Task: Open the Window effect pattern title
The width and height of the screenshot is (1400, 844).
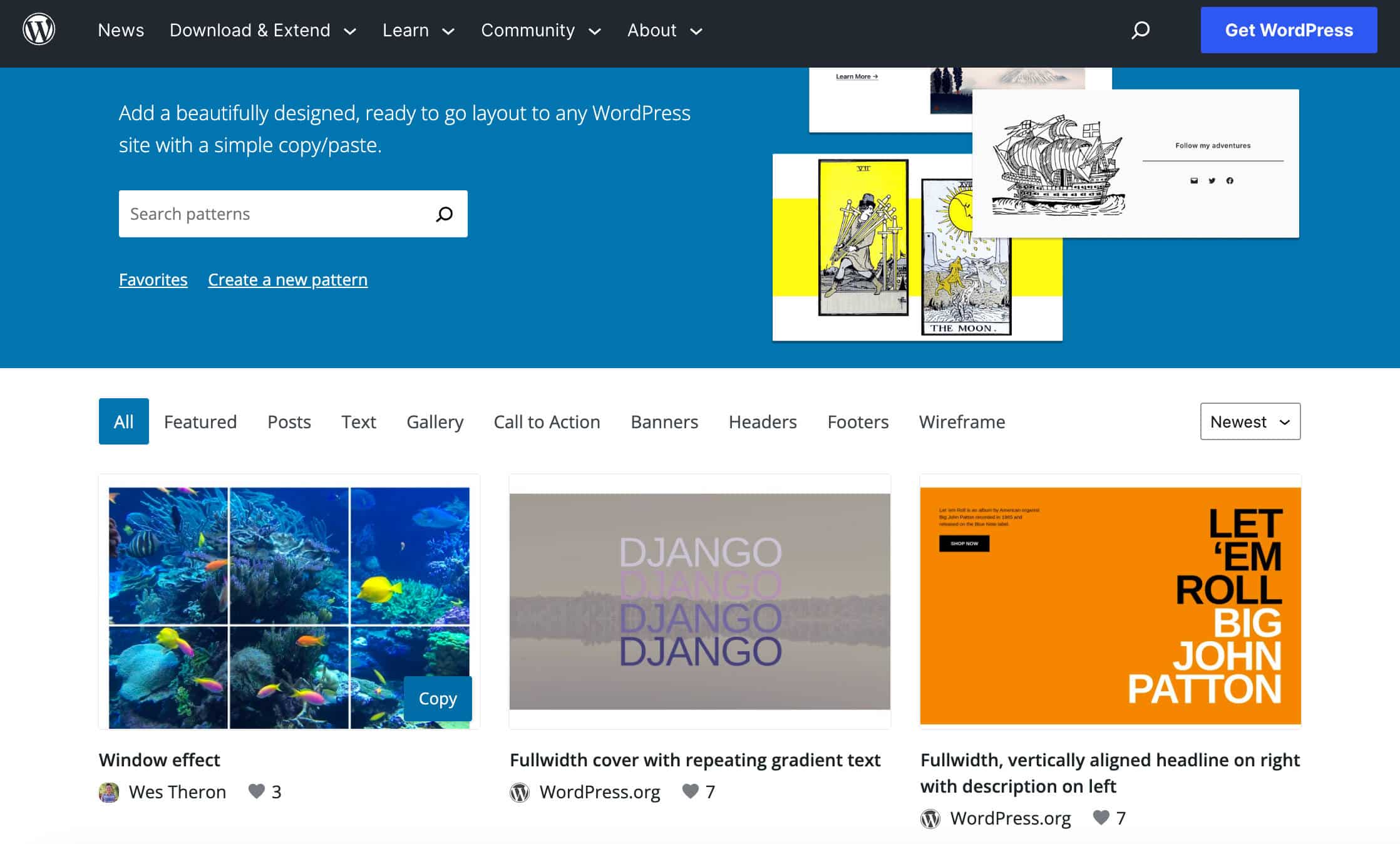Action: (x=160, y=759)
